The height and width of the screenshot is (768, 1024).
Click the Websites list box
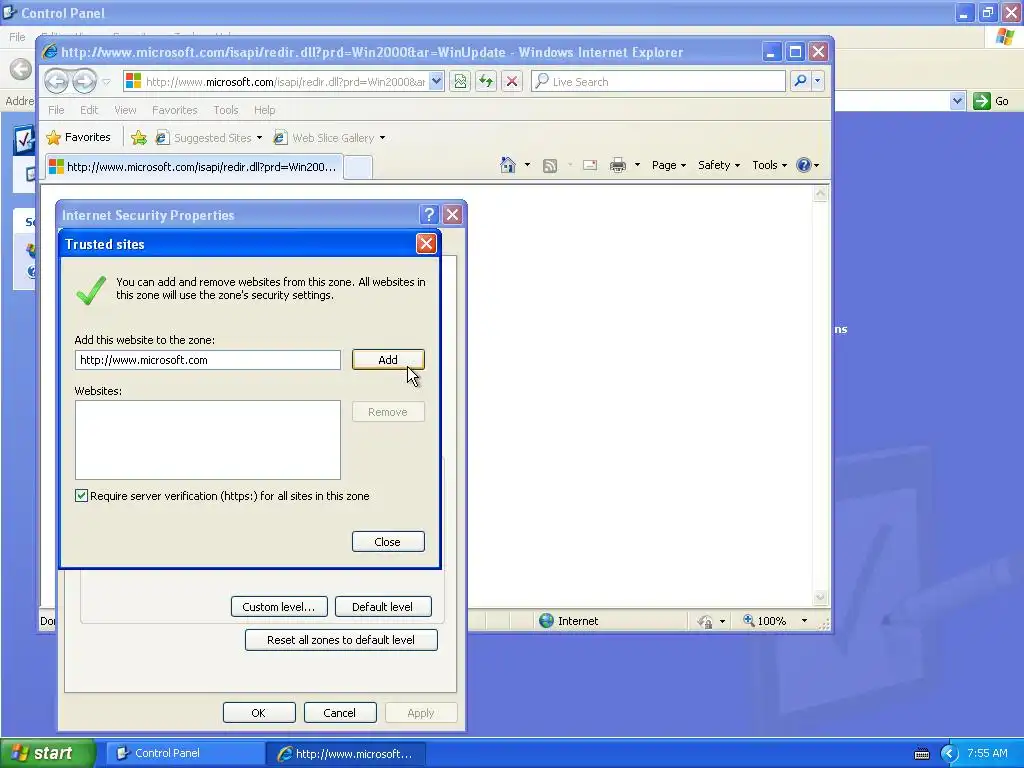point(208,440)
